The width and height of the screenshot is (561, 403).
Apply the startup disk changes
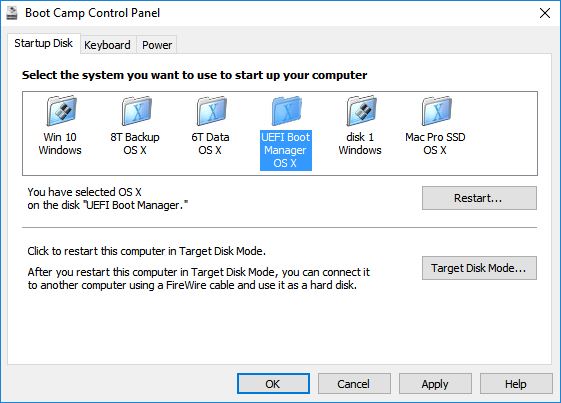pos(435,384)
